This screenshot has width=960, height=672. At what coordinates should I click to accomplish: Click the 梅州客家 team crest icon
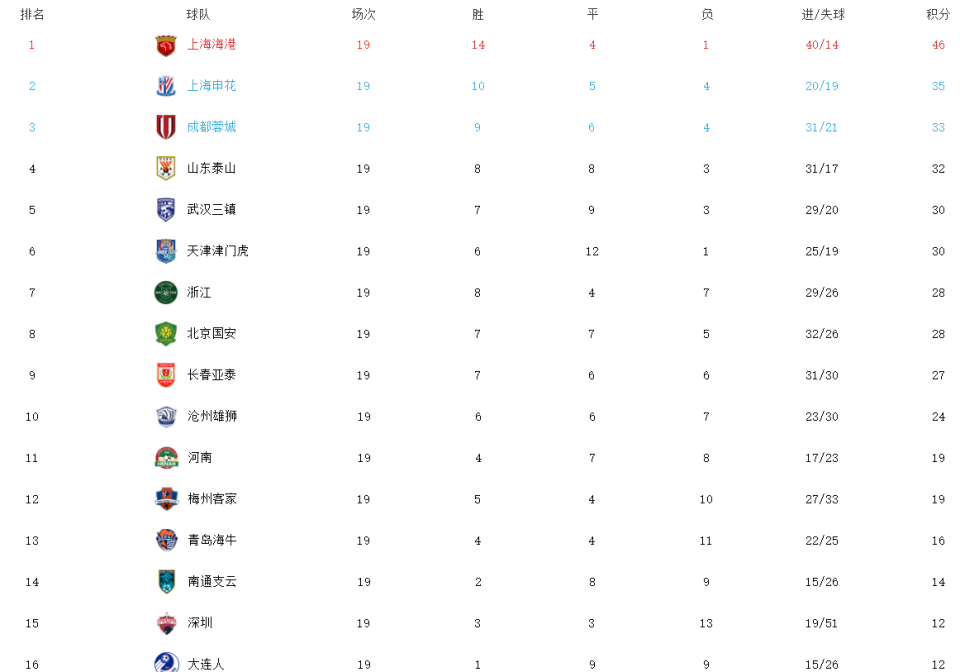[167, 499]
